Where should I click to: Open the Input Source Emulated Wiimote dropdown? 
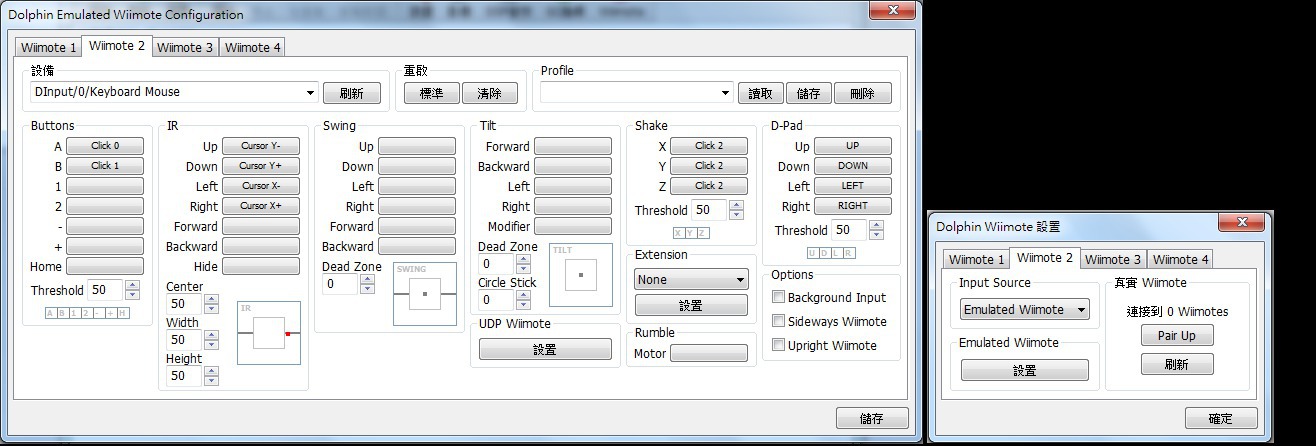tap(1024, 309)
